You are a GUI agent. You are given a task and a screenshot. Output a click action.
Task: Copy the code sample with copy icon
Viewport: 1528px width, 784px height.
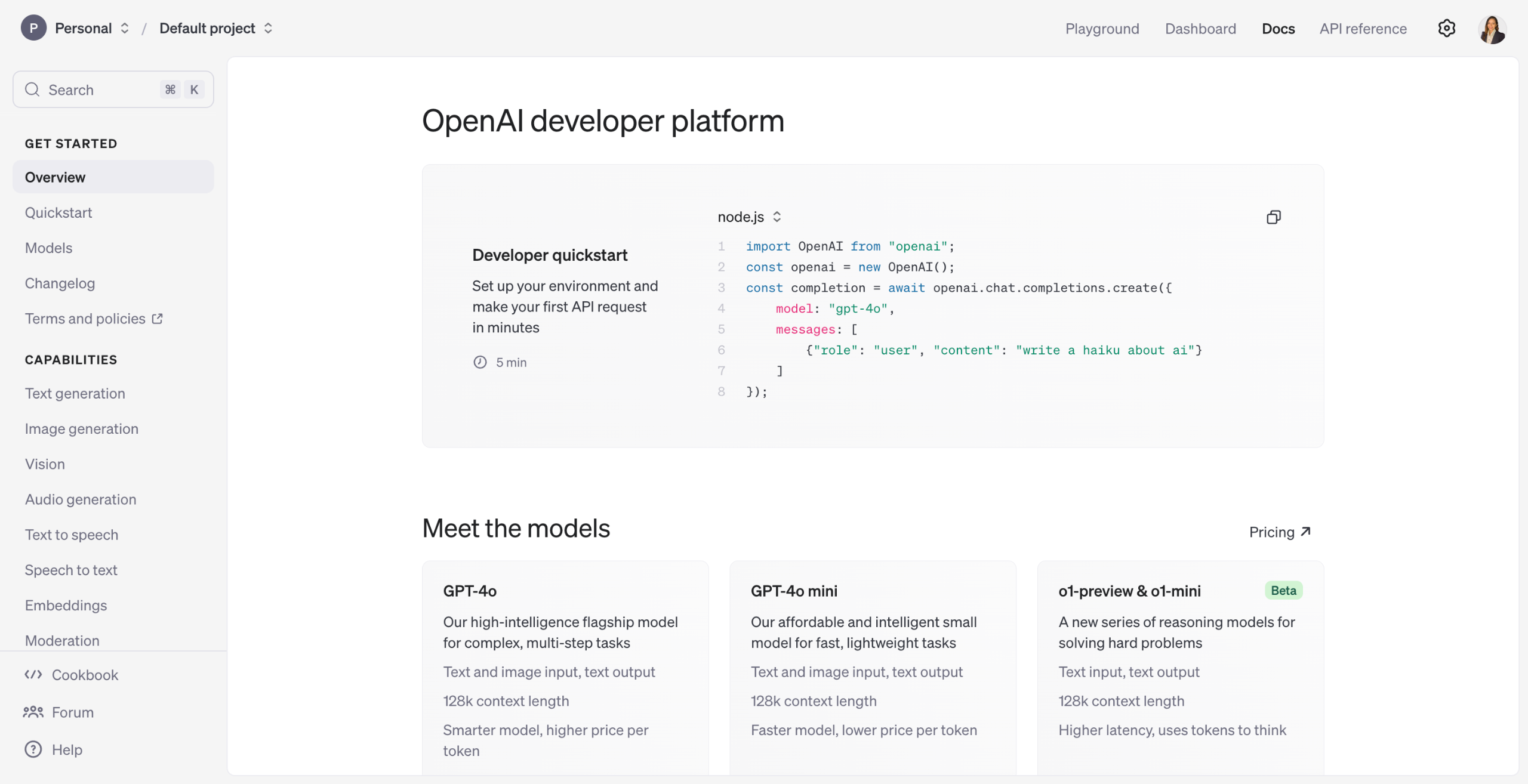click(1273, 217)
